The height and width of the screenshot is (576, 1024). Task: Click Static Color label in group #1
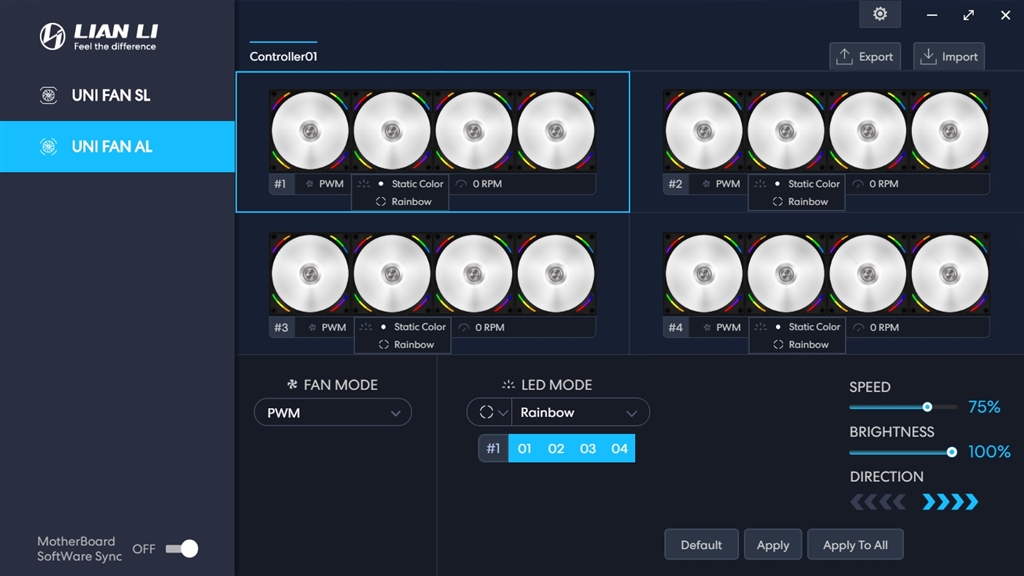tap(417, 184)
